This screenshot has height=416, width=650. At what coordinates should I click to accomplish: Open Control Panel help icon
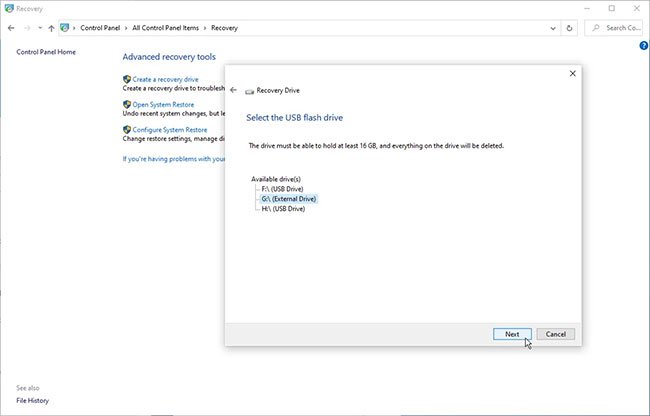[x=644, y=46]
